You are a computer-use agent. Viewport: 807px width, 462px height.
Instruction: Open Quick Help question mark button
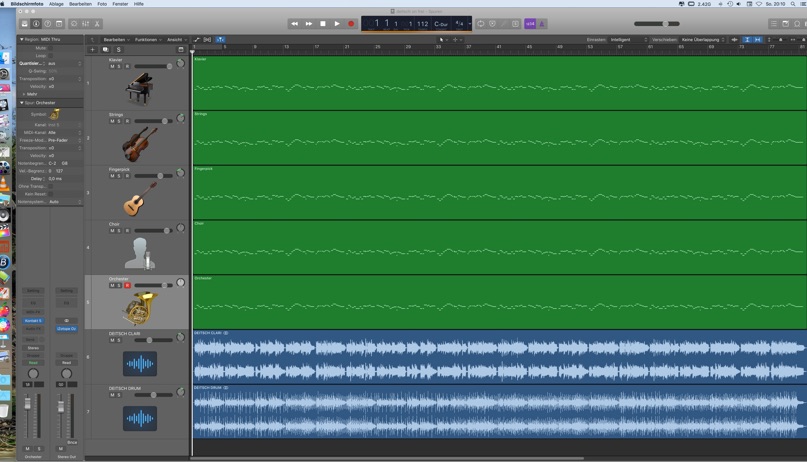[x=47, y=24]
